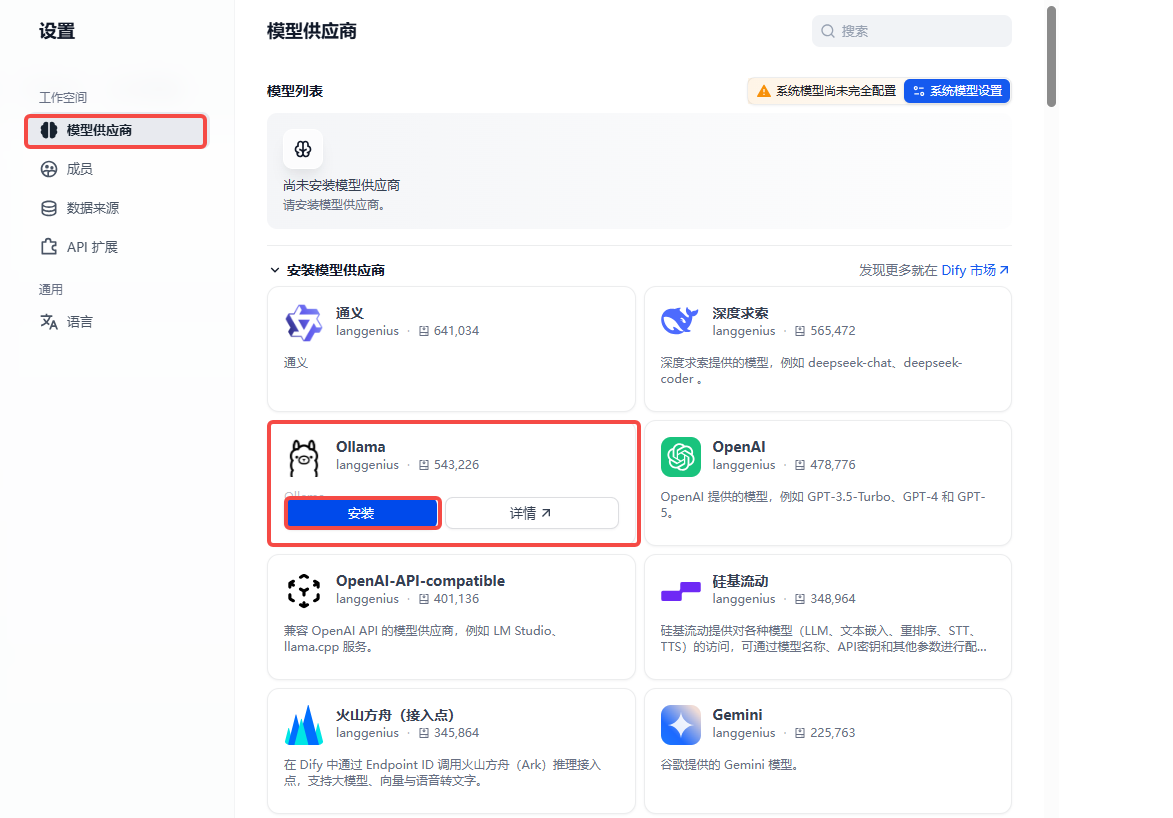Image resolution: width=1173 pixels, height=818 pixels.
Task: Click download count 401,136 on OpenAI-API-compatible
Action: [456, 599]
